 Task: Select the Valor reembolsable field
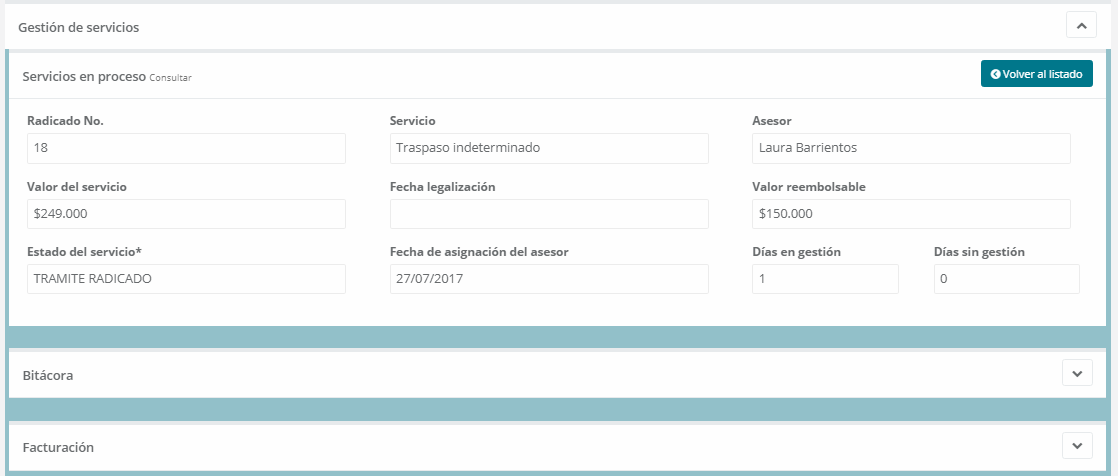(x=910, y=214)
